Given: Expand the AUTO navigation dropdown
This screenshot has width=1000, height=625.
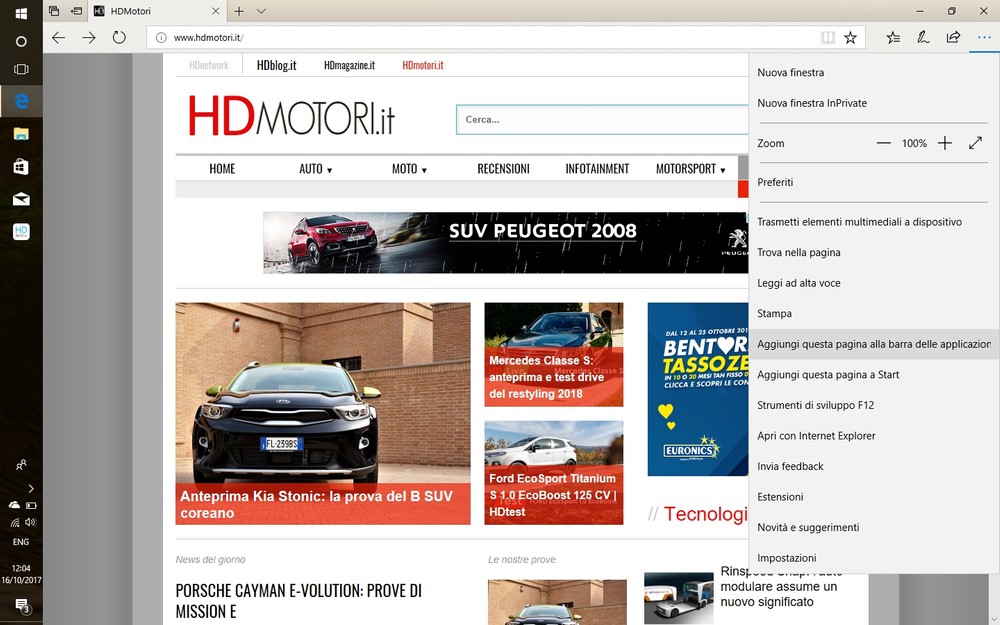Looking at the screenshot, I should [x=315, y=169].
